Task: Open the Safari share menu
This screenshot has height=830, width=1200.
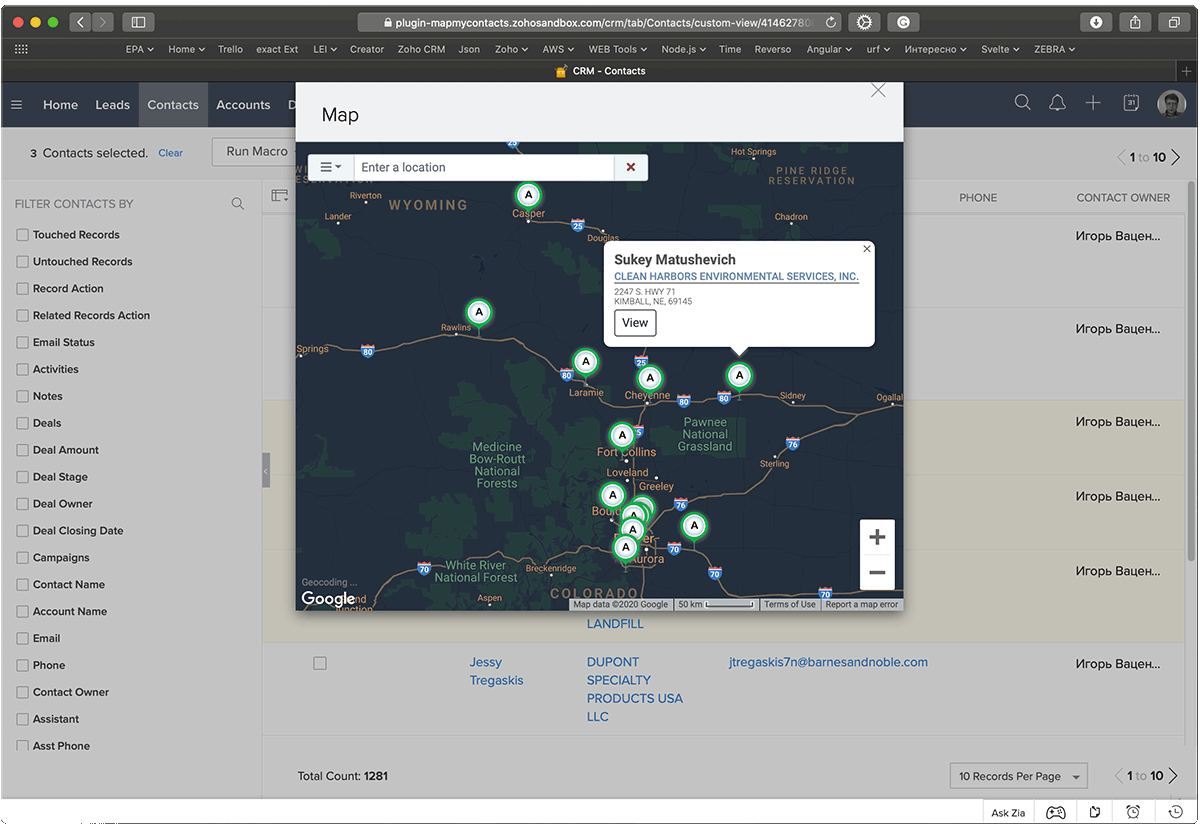Action: 1136,22
